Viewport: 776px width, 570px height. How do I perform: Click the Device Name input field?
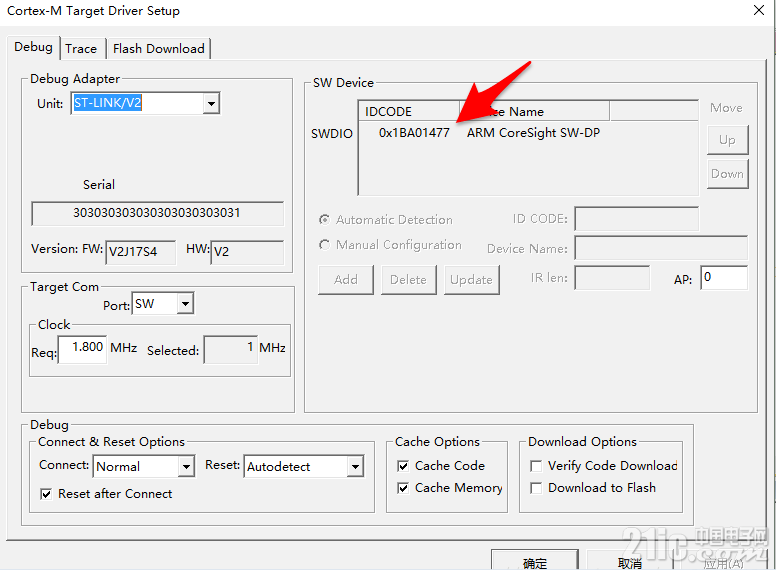coord(661,248)
